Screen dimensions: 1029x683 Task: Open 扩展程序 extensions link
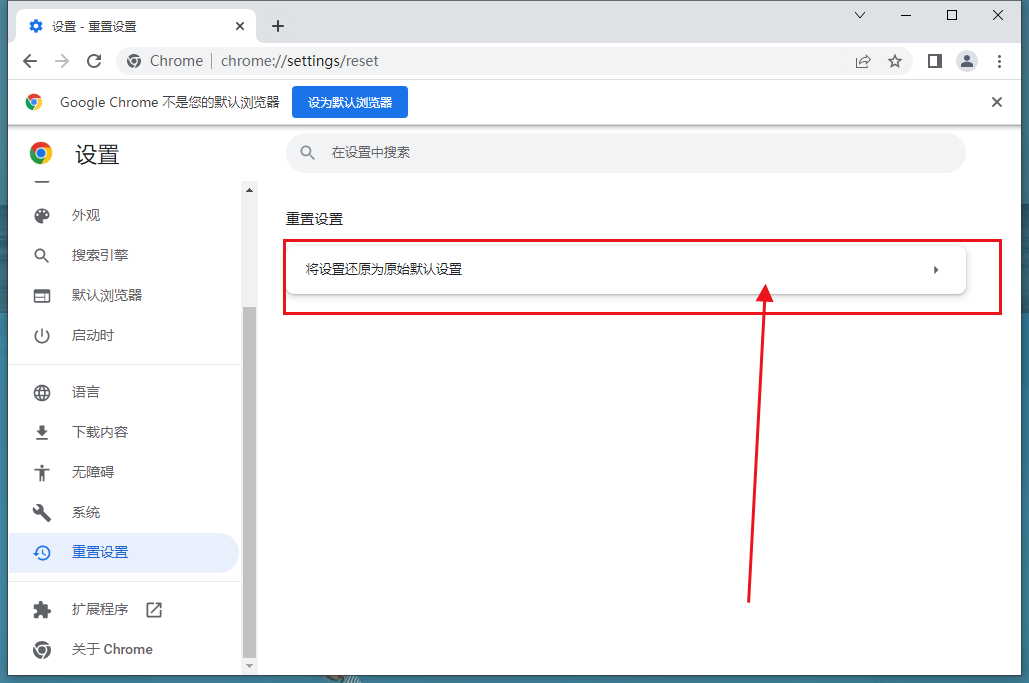pyautogui.click(x=123, y=610)
